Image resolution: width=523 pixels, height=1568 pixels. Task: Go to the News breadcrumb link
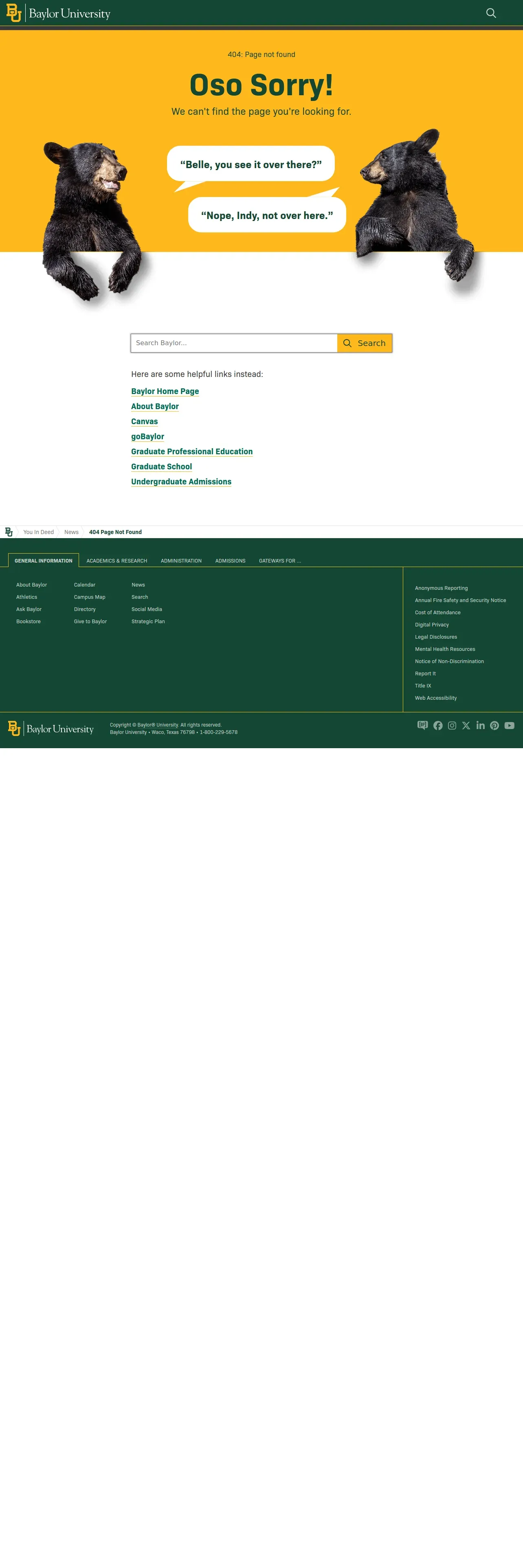[71, 532]
